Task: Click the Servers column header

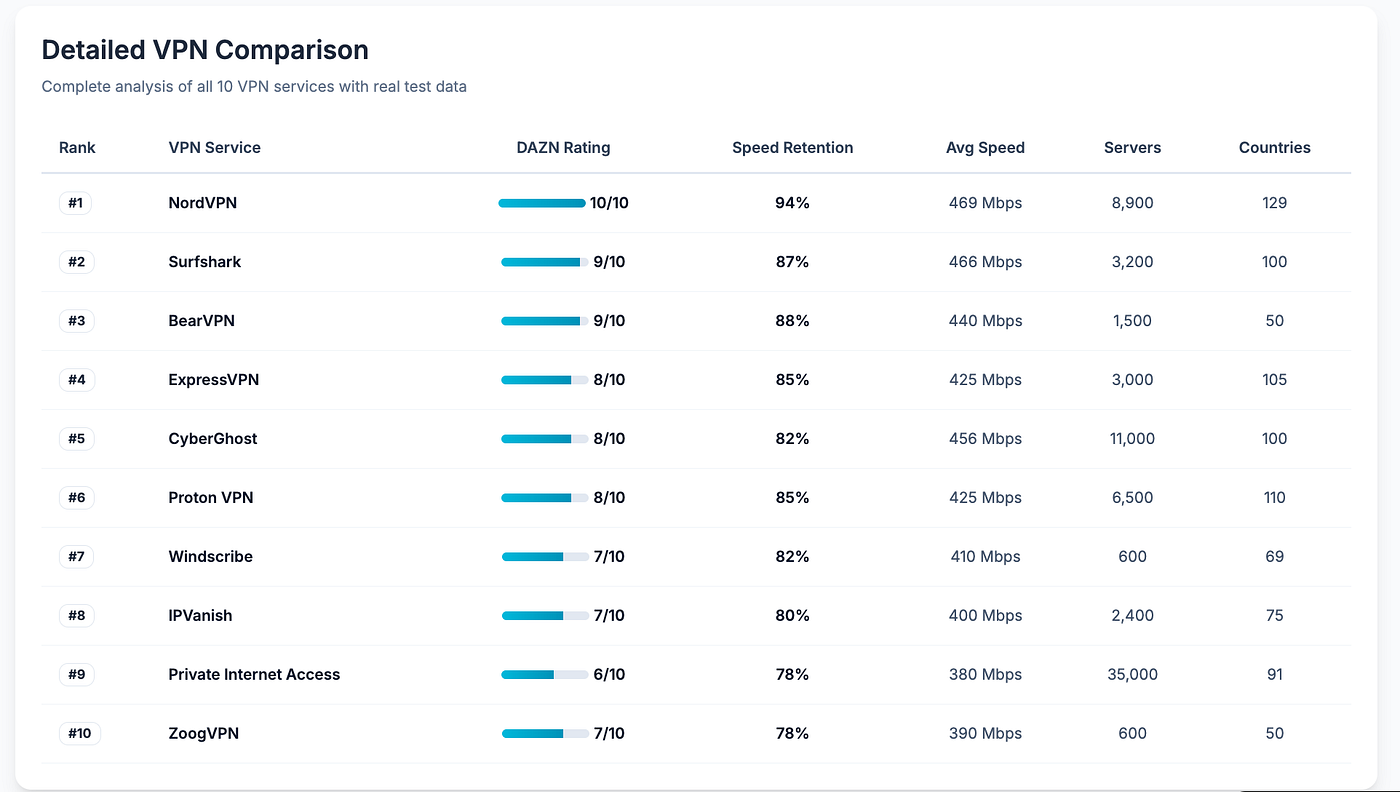Action: [x=1132, y=147]
